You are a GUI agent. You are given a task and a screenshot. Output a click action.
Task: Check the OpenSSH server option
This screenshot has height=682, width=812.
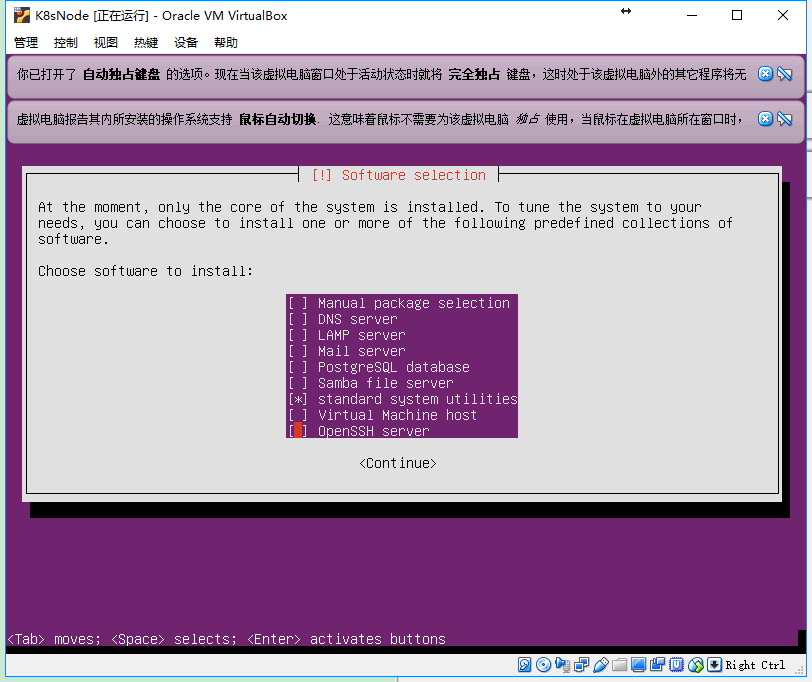coord(298,431)
